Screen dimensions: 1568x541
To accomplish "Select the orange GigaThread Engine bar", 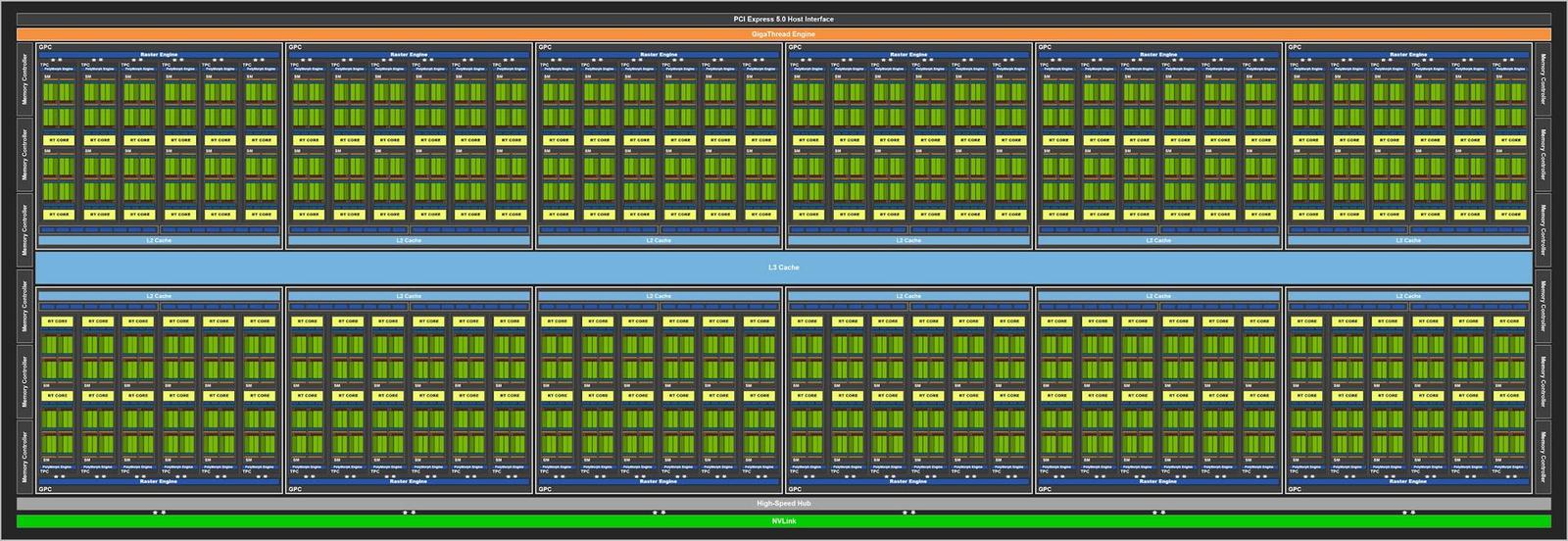I will (x=783, y=34).
